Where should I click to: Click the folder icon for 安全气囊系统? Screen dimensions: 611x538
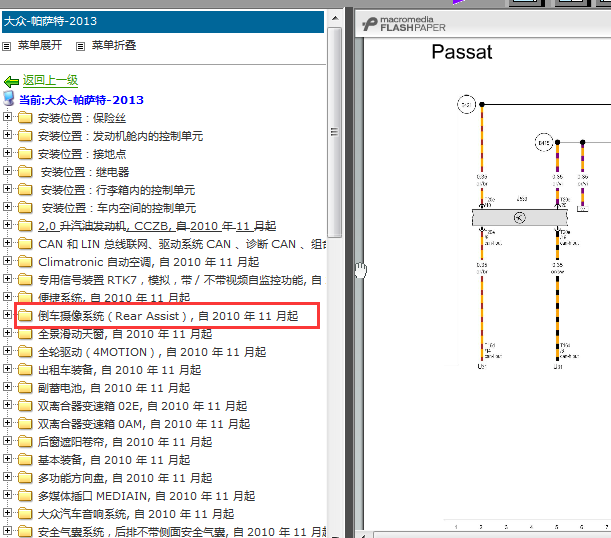[x=25, y=531]
